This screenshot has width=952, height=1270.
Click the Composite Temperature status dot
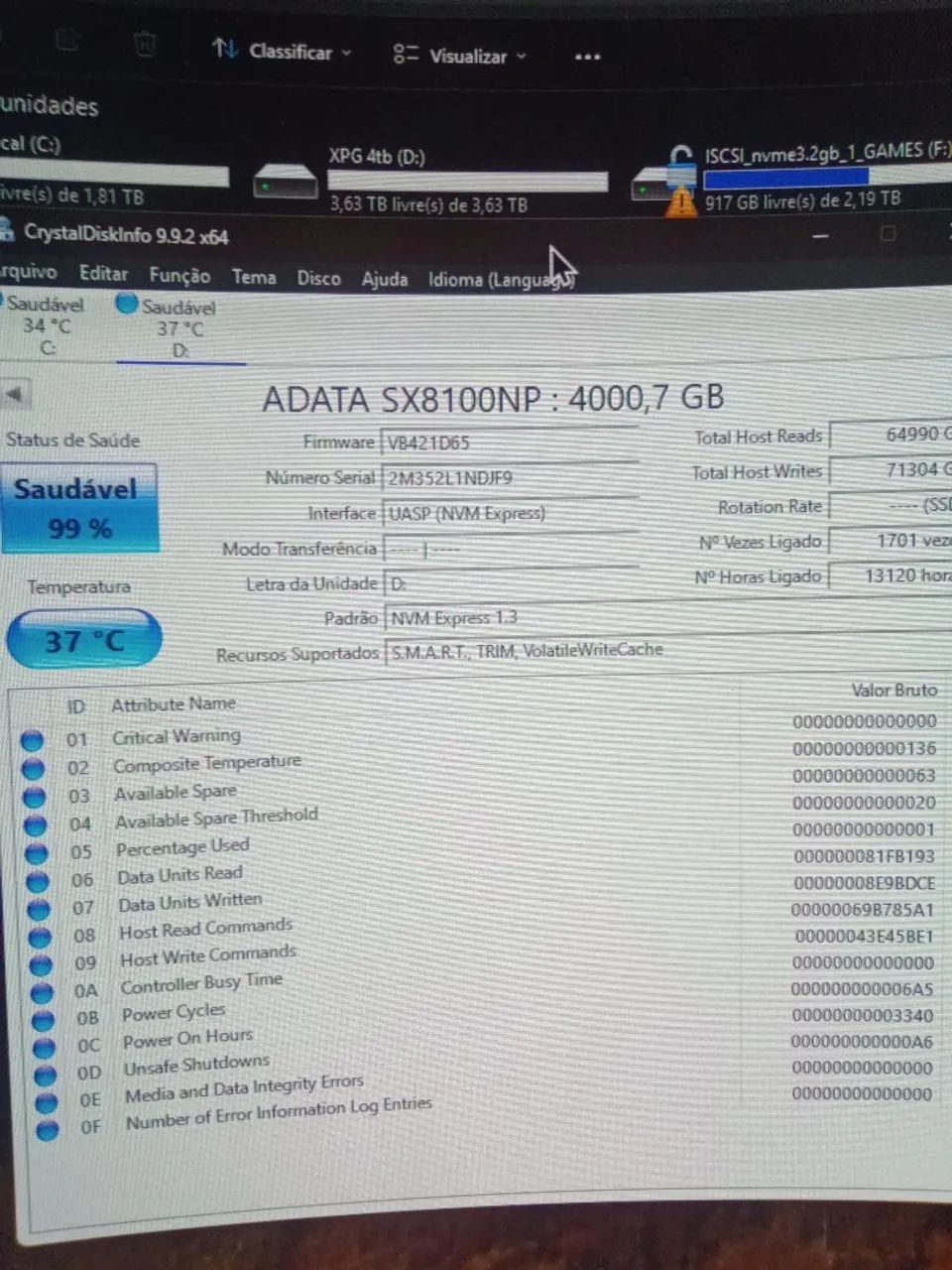pyautogui.click(x=34, y=768)
